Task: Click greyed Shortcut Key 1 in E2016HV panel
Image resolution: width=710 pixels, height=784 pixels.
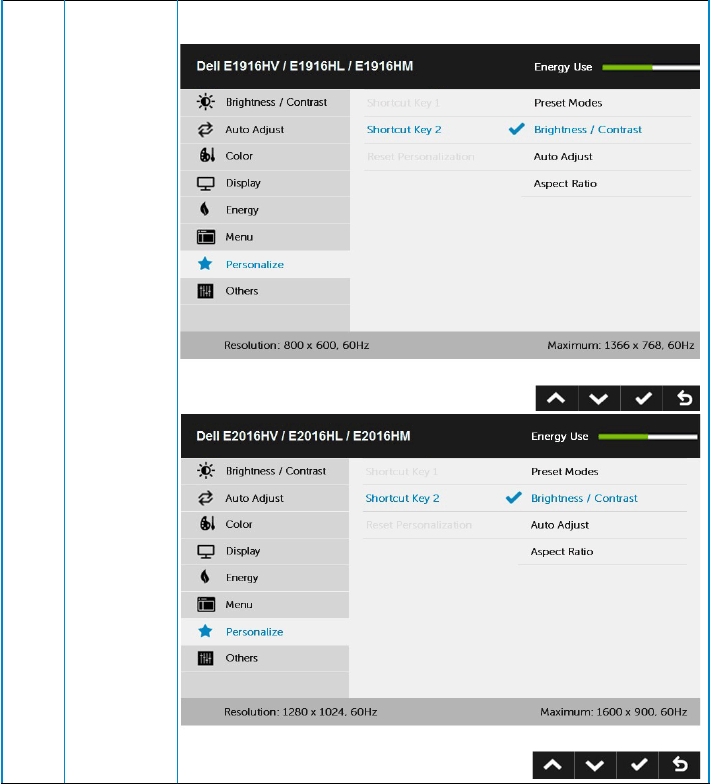Action: point(402,472)
